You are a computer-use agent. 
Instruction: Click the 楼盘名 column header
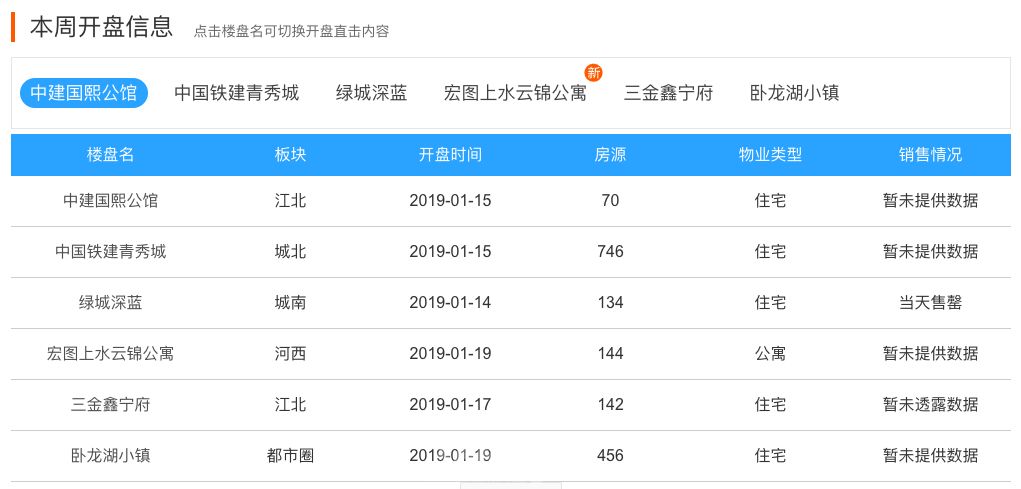(x=111, y=155)
